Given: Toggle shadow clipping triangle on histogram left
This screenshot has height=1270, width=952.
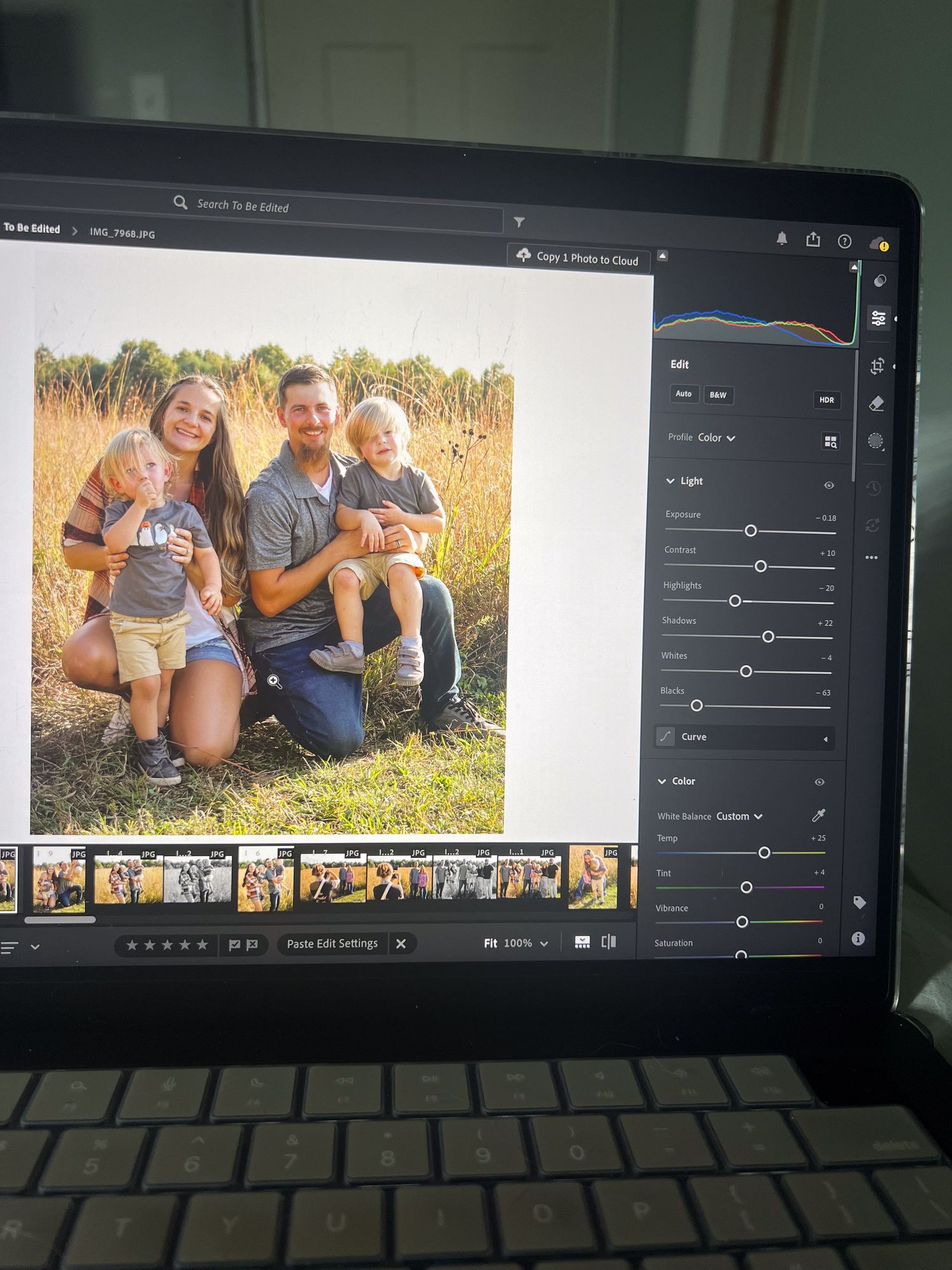Looking at the screenshot, I should pyautogui.click(x=663, y=255).
